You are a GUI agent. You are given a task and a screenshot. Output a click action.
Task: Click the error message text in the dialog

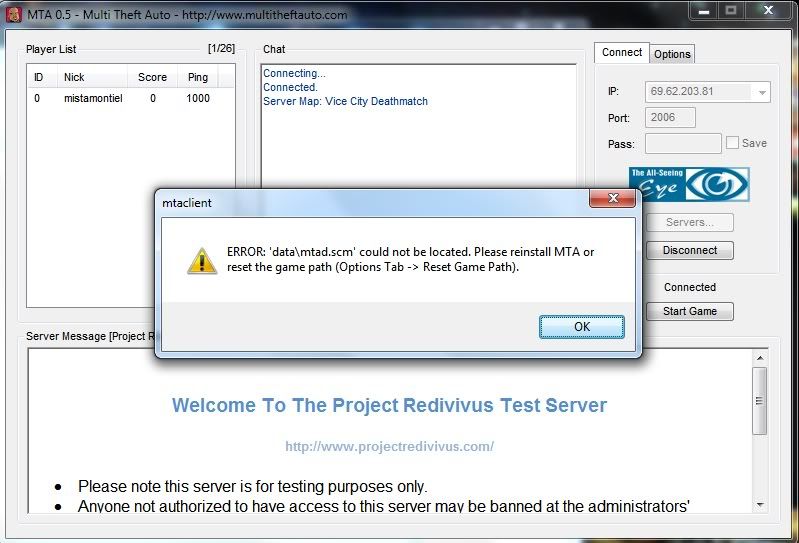pos(410,259)
